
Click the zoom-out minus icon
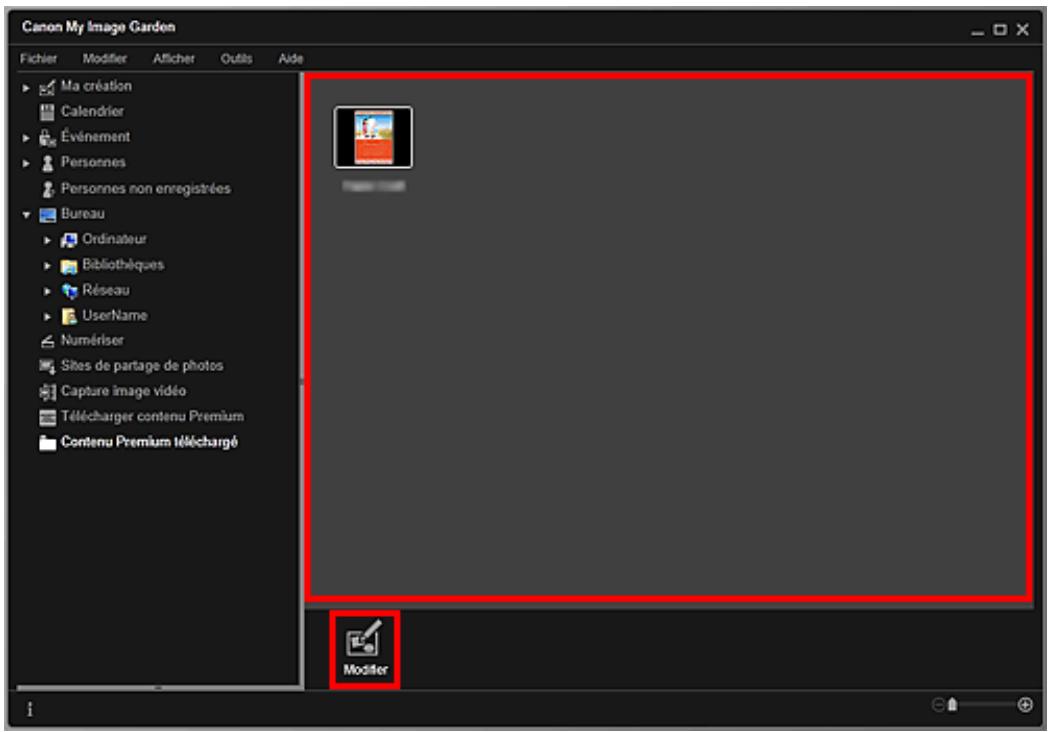pyautogui.click(x=938, y=705)
